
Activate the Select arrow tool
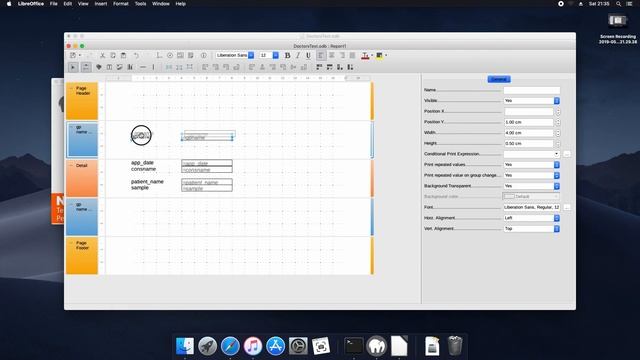click(73, 67)
